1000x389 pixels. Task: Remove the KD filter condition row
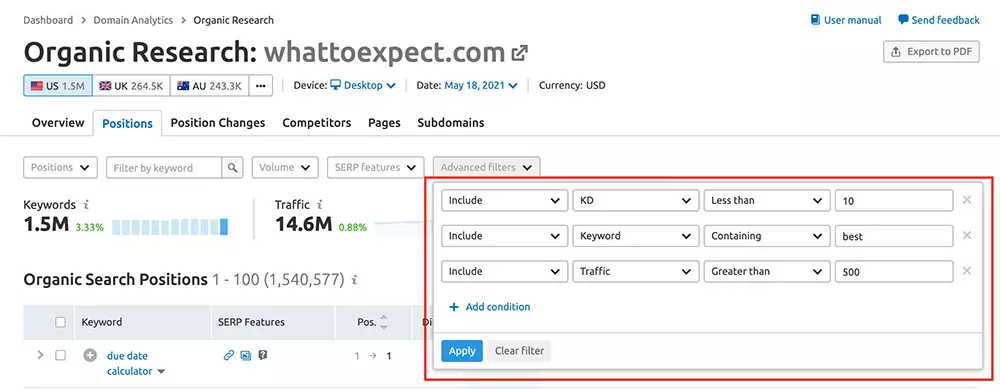967,200
